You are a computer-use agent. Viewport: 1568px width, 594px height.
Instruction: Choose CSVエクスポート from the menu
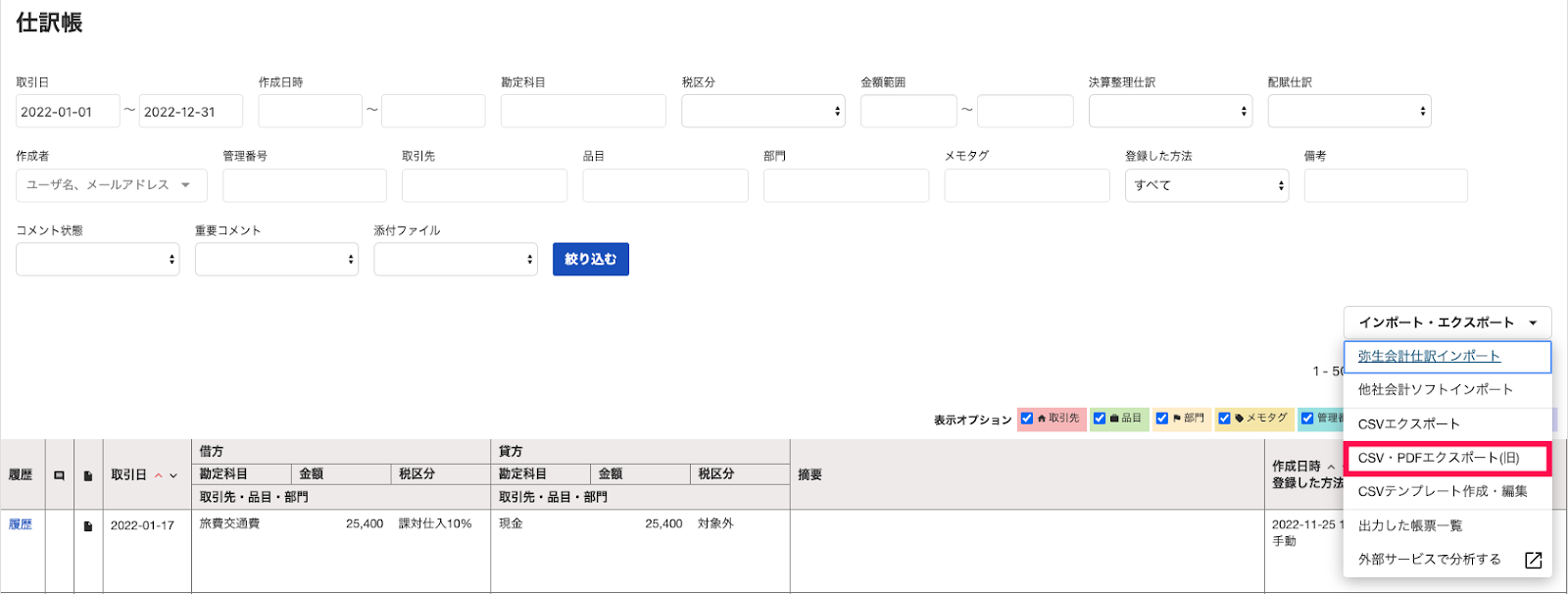(1447, 424)
